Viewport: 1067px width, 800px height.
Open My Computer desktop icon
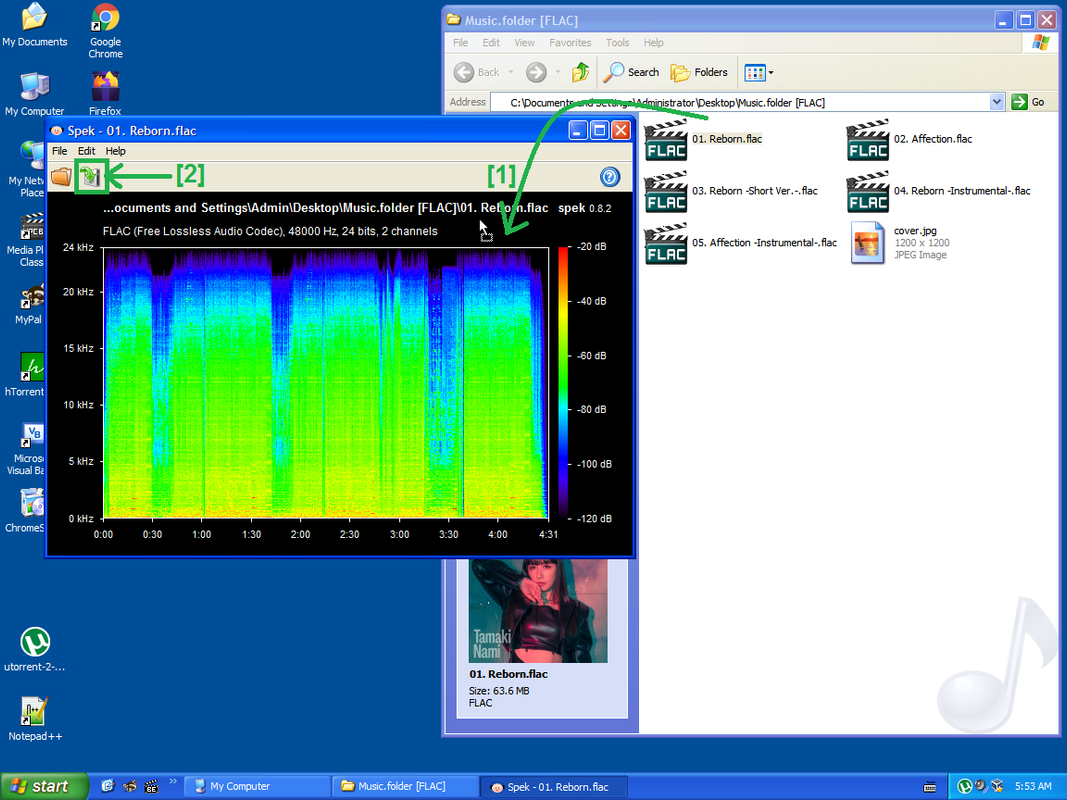point(35,93)
